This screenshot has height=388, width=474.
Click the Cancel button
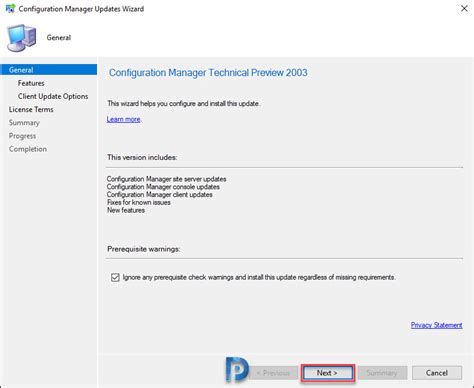pos(437,373)
